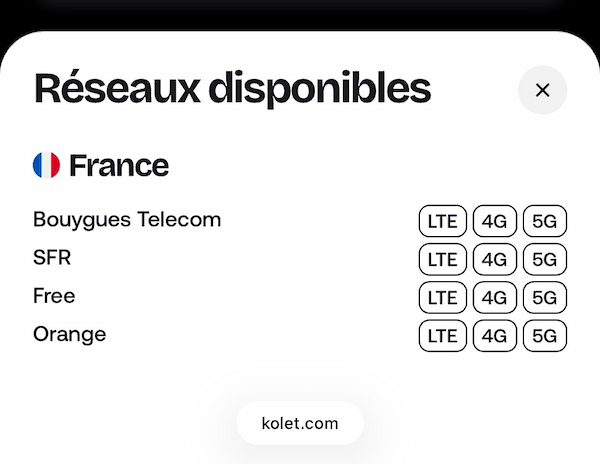Viewport: 600px width, 464px height.
Task: Select the Bouygues Telecom network
Action: (x=127, y=220)
